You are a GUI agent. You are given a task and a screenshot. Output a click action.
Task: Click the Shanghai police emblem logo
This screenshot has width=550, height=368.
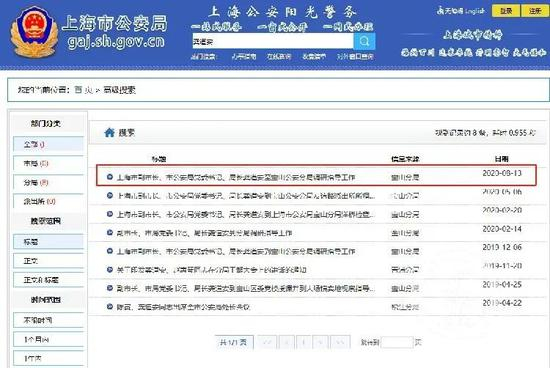34,32
